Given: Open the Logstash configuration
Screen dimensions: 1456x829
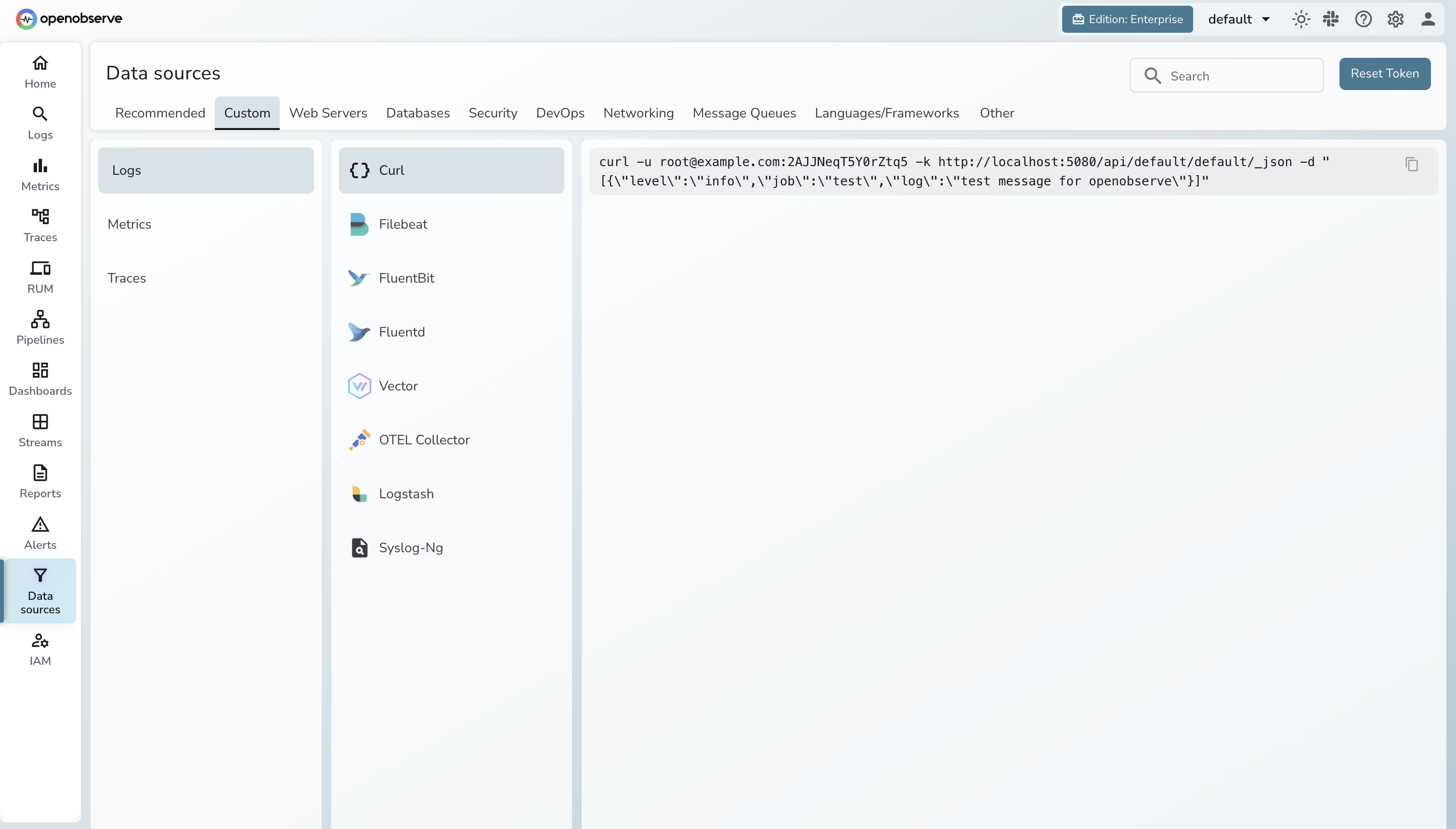Looking at the screenshot, I should 406,493.
